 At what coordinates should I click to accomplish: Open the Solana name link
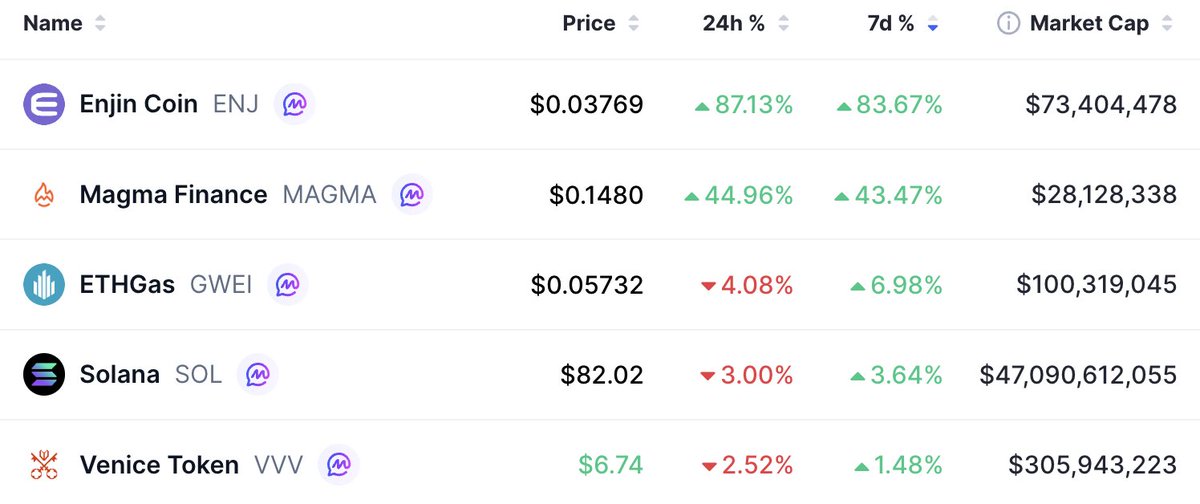tap(119, 375)
